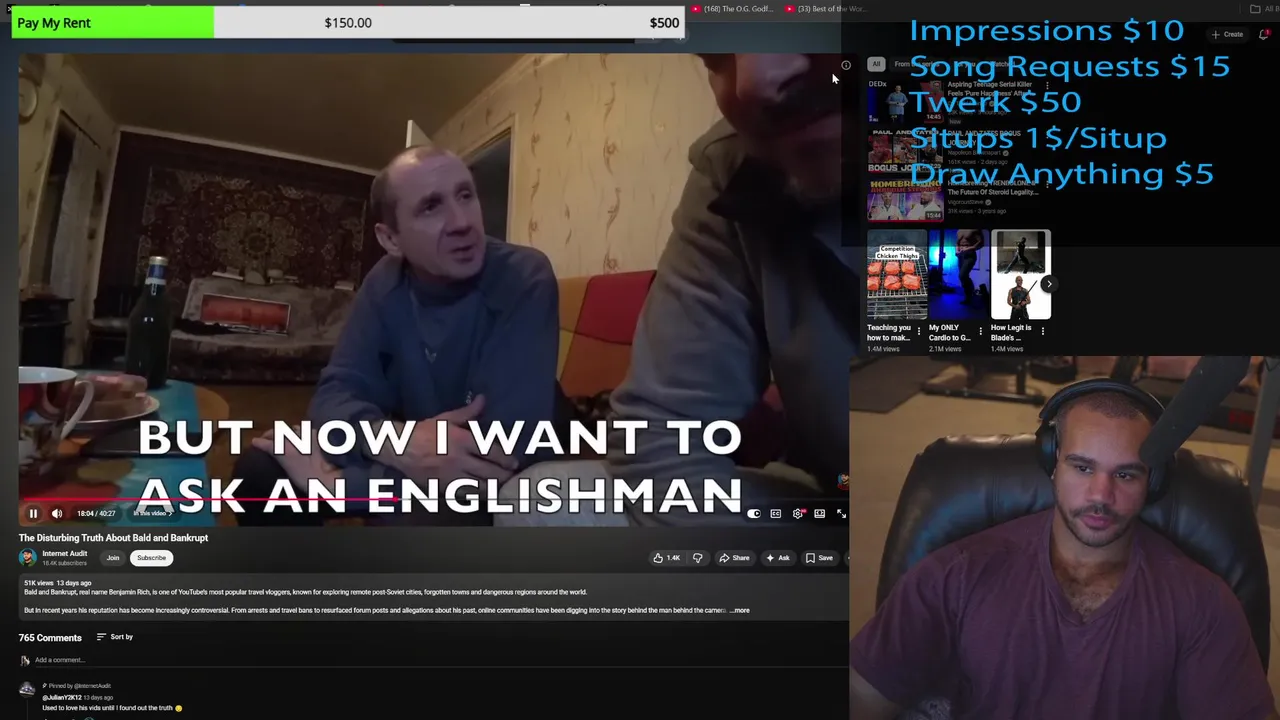The image size is (1280, 720).
Task: Expand description with '...more'
Action: [739, 610]
